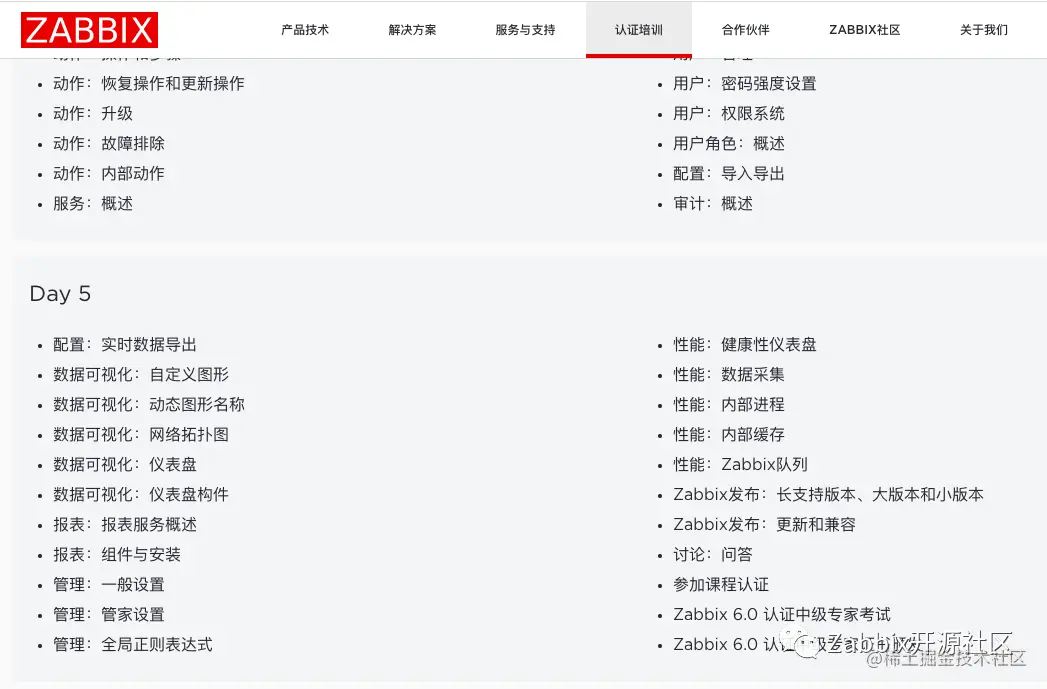Screen dimensions: 1047x689
Task: Open the 解决方案 menu
Action: click(x=411, y=30)
